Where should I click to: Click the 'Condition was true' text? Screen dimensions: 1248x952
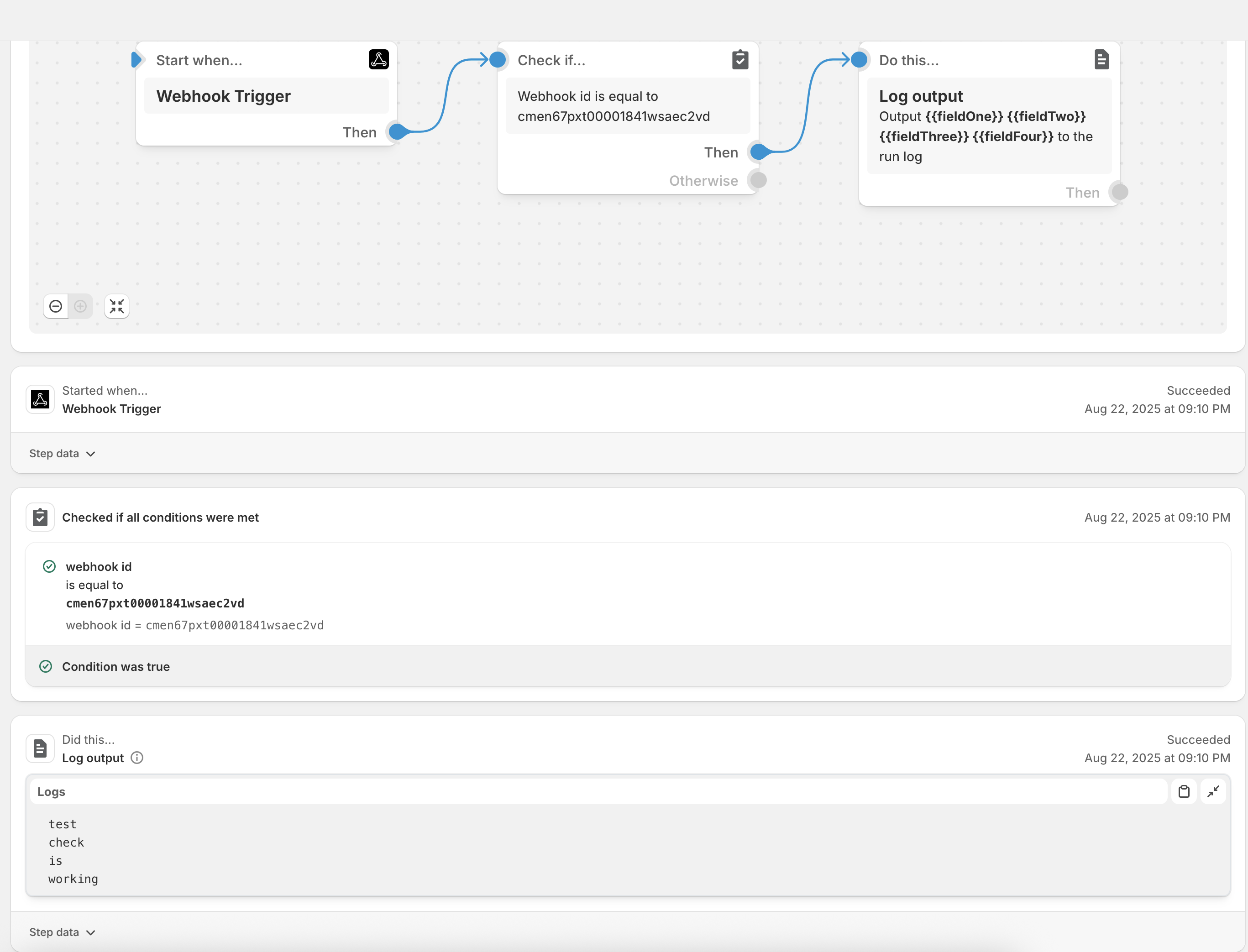coord(116,667)
